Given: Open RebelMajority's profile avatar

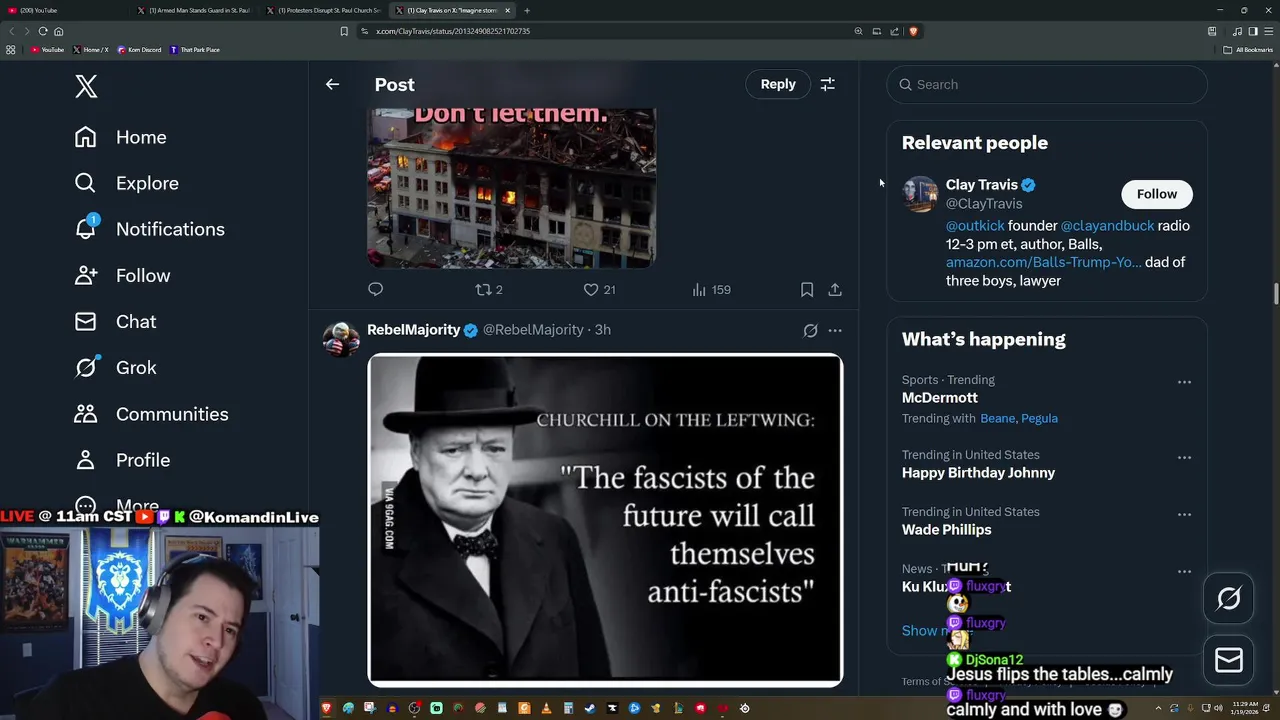Looking at the screenshot, I should [x=341, y=339].
